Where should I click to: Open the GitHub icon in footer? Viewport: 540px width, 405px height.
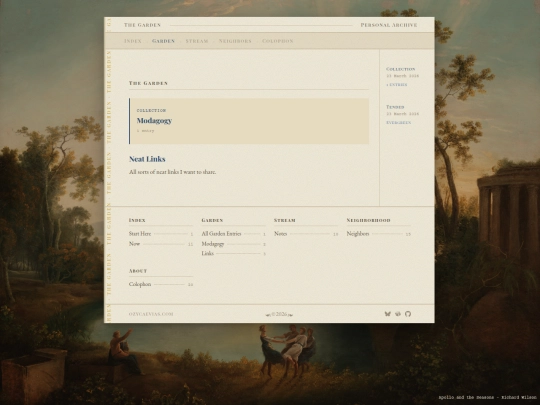[x=408, y=314]
